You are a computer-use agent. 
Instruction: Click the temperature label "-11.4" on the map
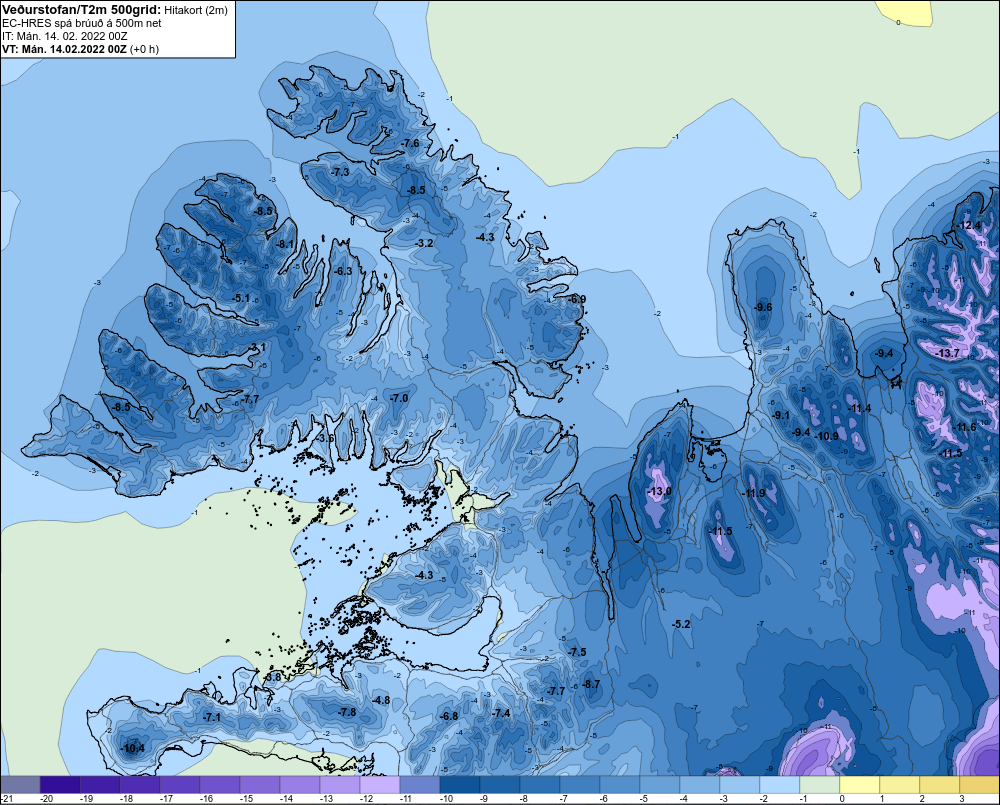click(x=859, y=408)
